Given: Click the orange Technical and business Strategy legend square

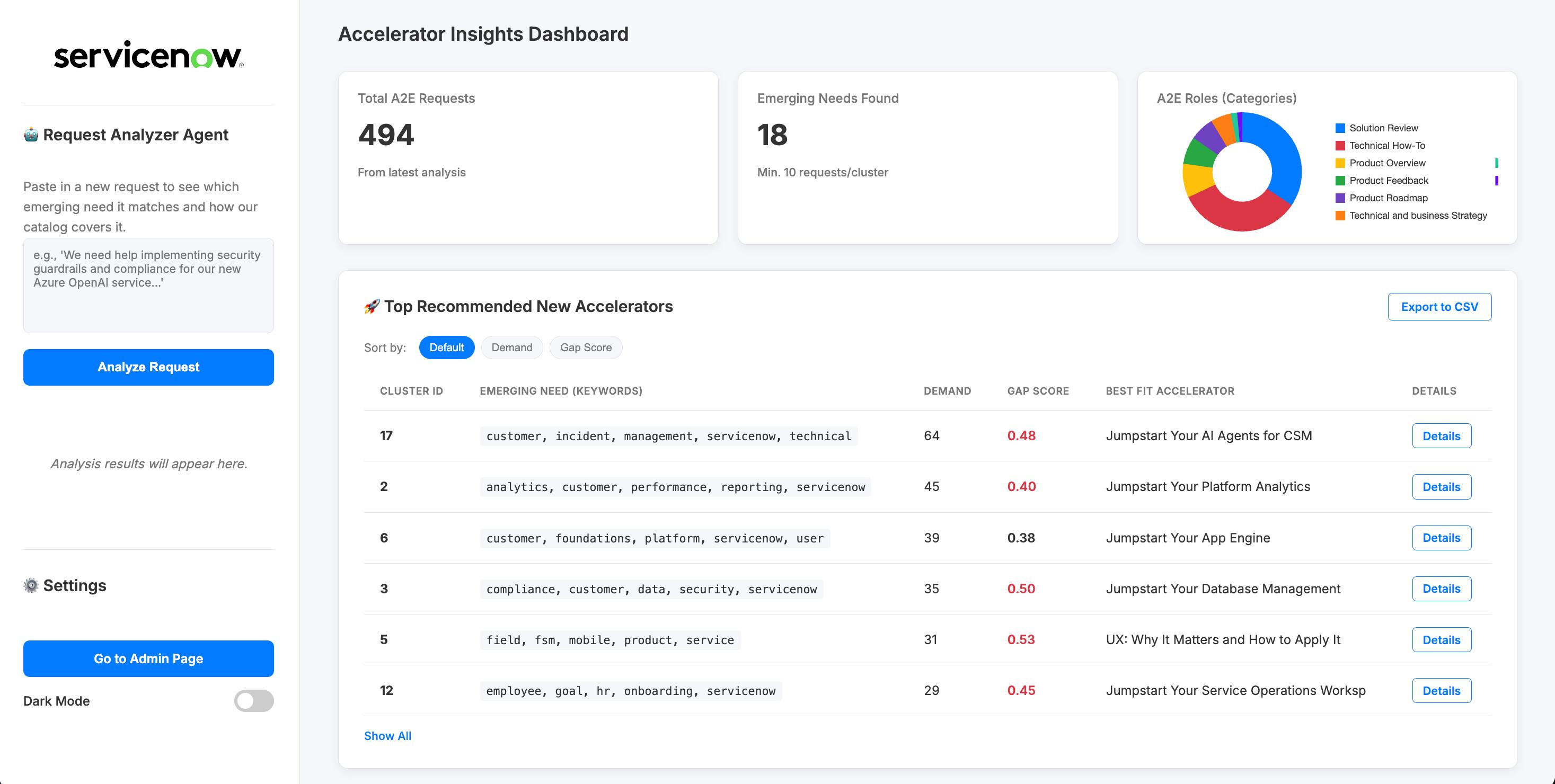Looking at the screenshot, I should pyautogui.click(x=1340, y=216).
